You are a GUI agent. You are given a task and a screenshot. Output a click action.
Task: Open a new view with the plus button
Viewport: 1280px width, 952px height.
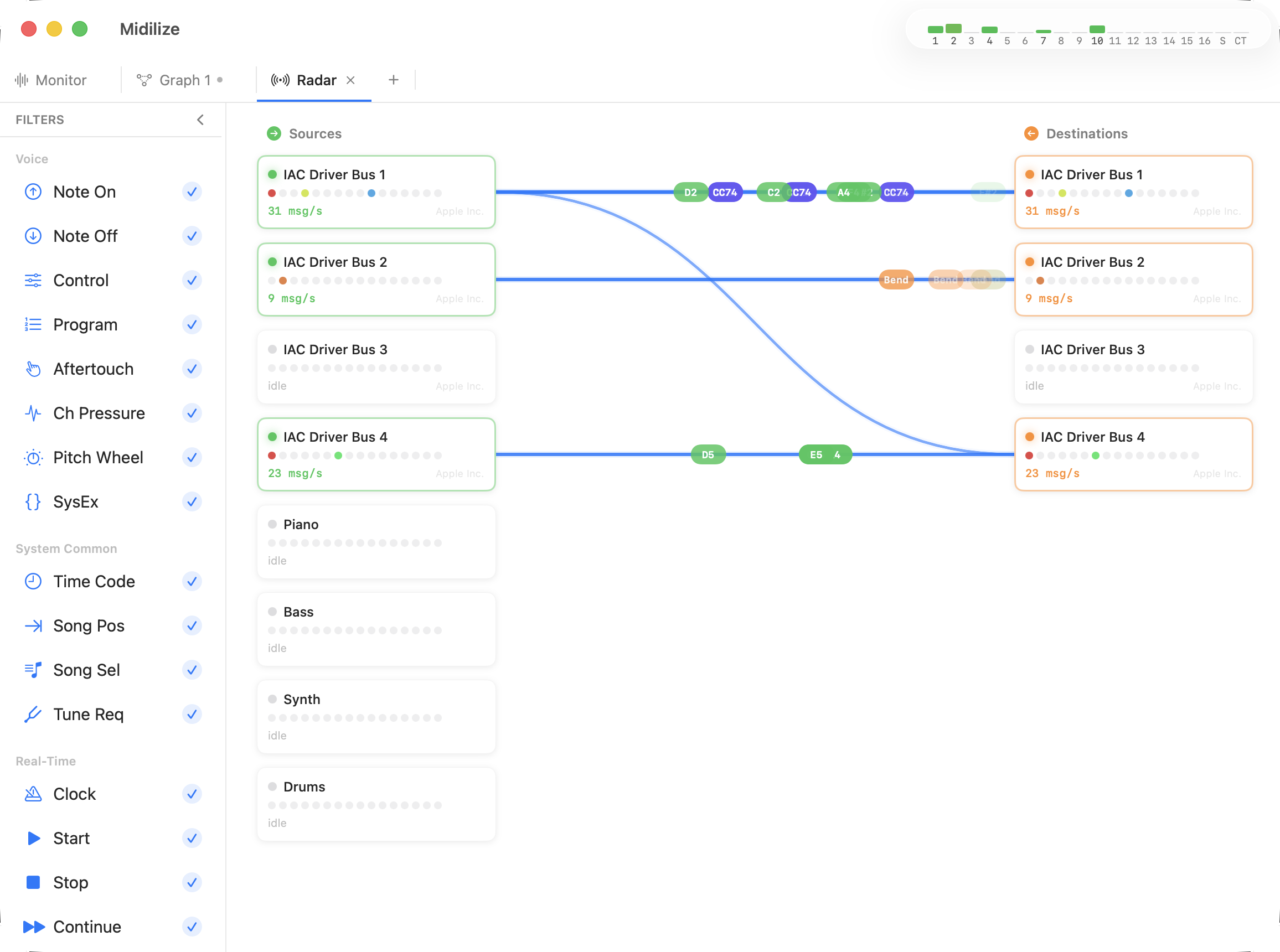pos(393,80)
